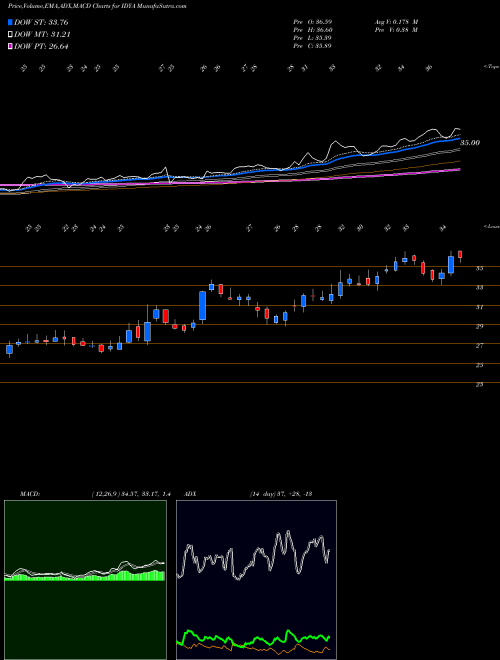Open the green MACD histogram chart

(85, 580)
